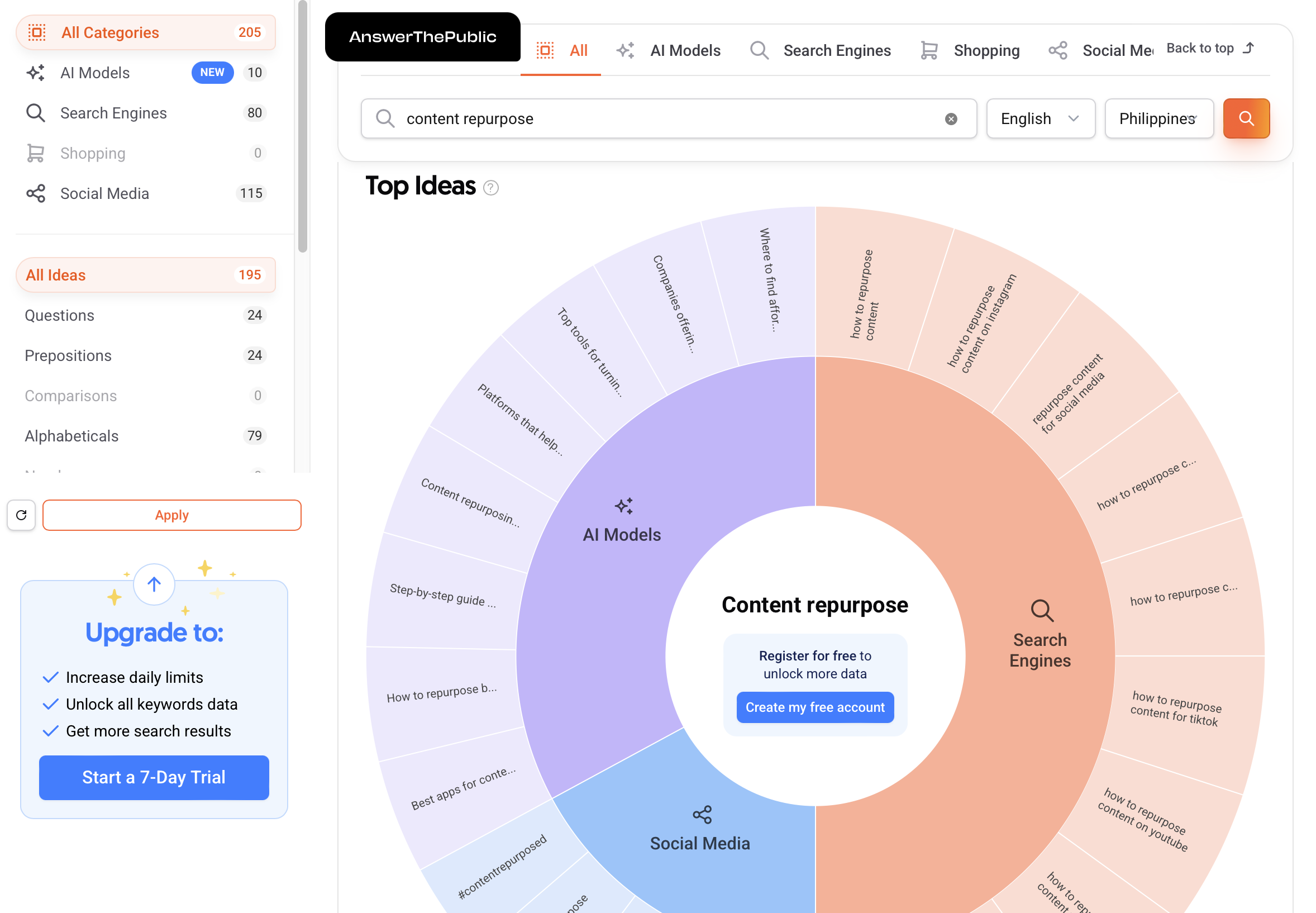Viewport: 1316px width, 913px height.
Task: Click the AnswerThePublic logo
Action: coord(422,37)
